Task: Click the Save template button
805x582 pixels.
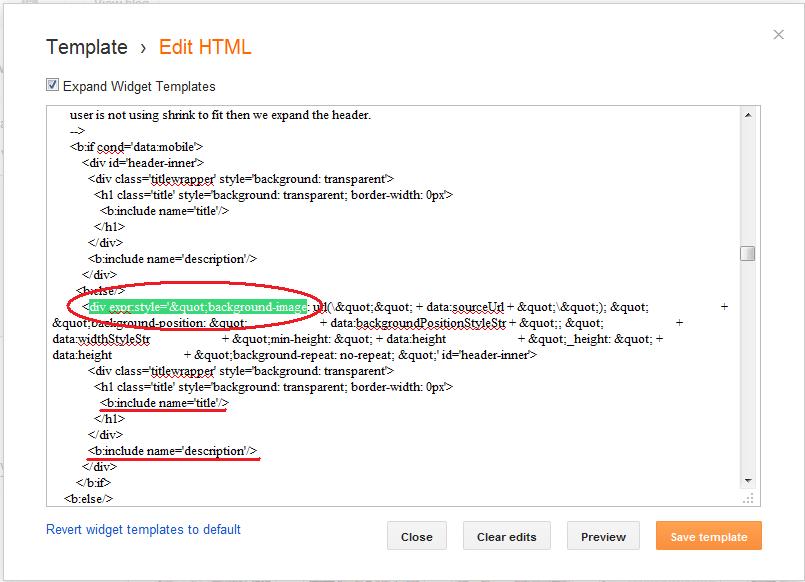Action: pos(708,536)
